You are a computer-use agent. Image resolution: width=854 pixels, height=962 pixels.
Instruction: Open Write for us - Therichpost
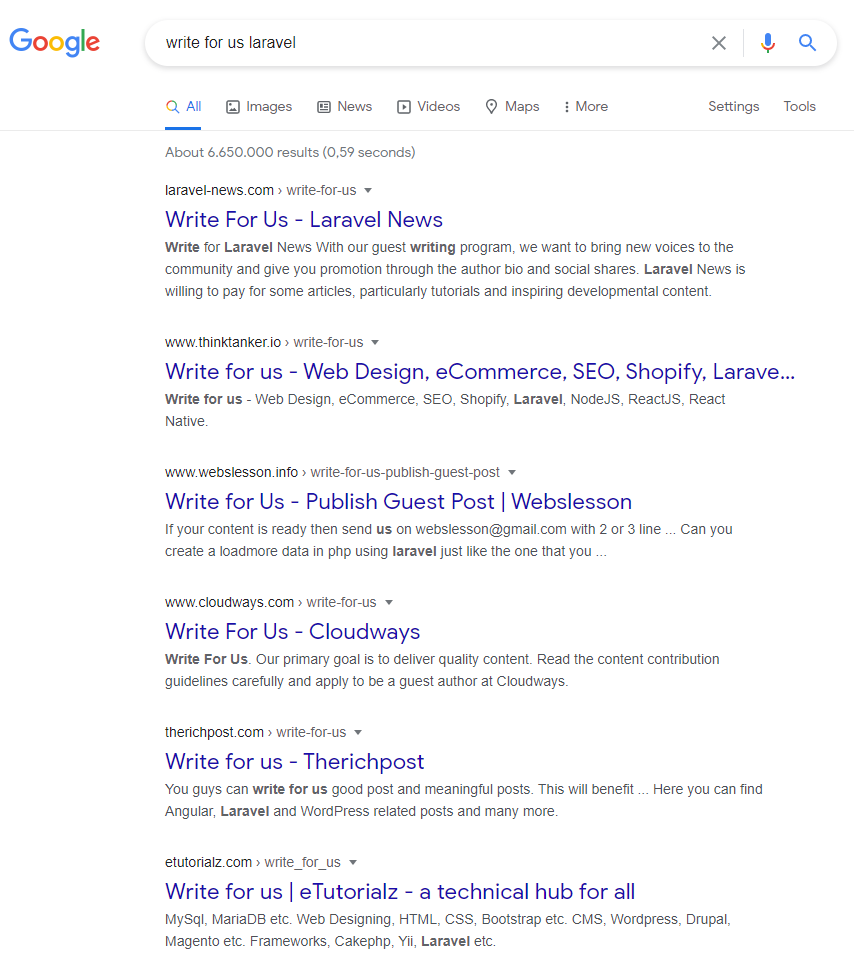tap(294, 762)
